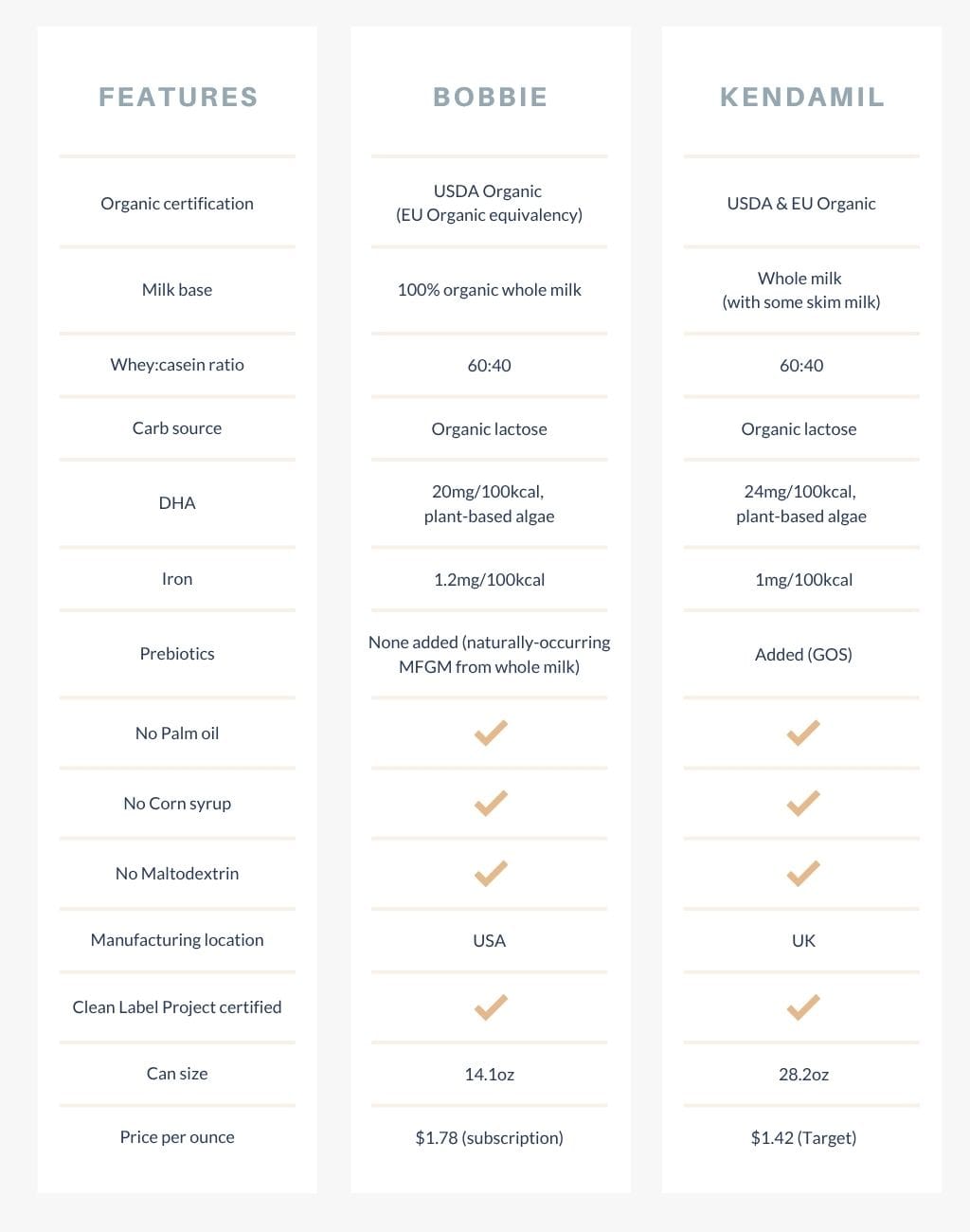
Task: Click Bobbie's 14.1oz can size value
Action: (x=490, y=1074)
